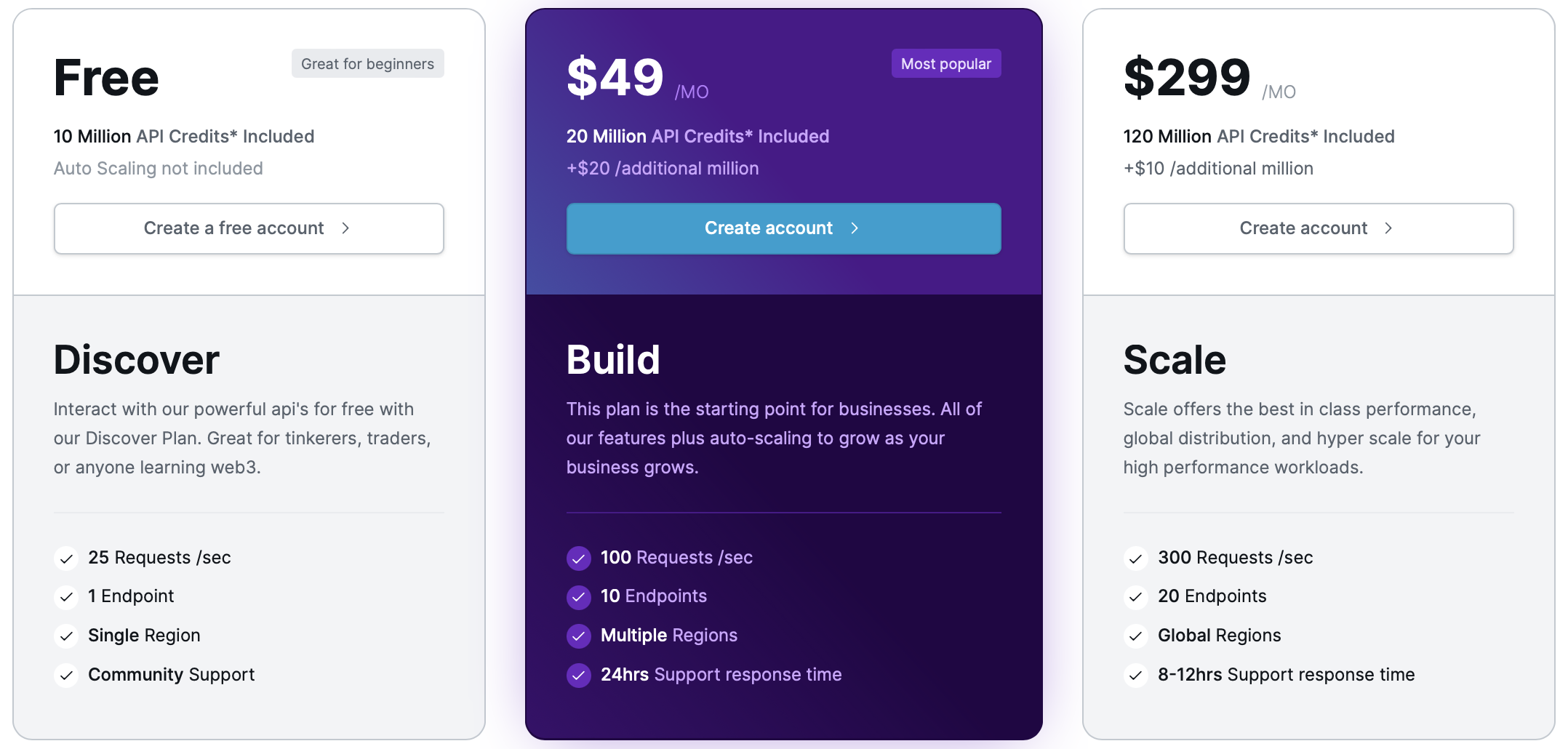This screenshot has width=1568, height=749.
Task: Select the Great for beginners badge
Action: pyautogui.click(x=368, y=63)
